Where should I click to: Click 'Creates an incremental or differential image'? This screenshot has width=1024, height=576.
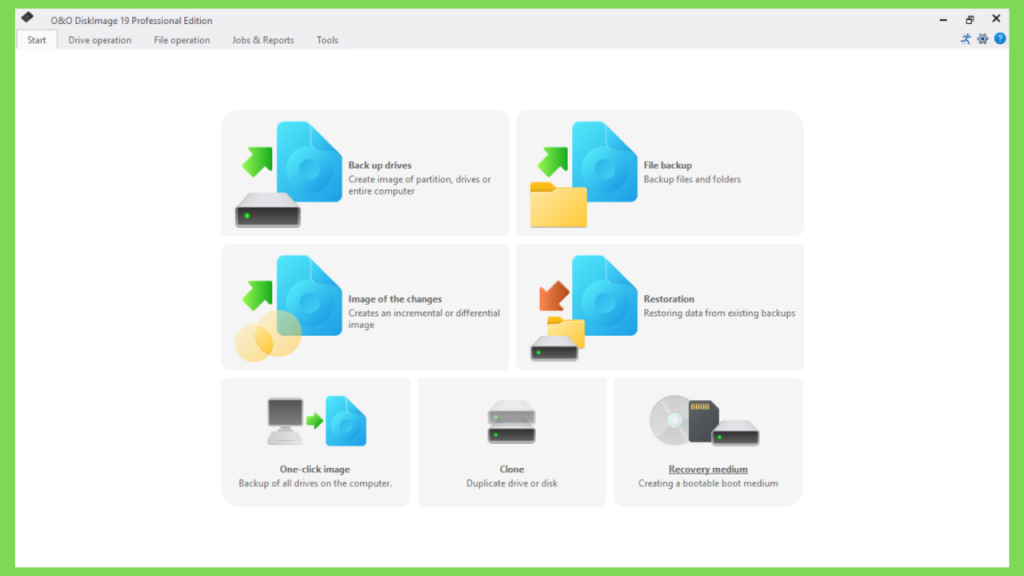[424, 319]
